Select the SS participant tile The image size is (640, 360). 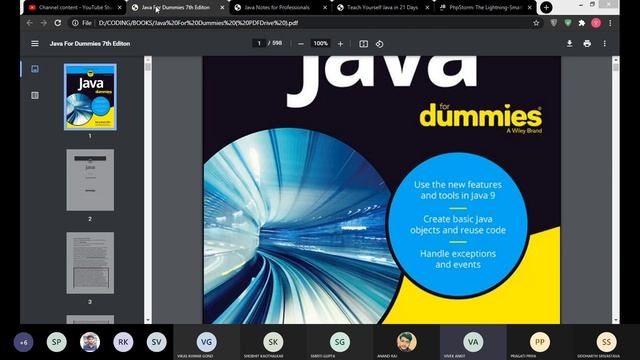point(607,342)
